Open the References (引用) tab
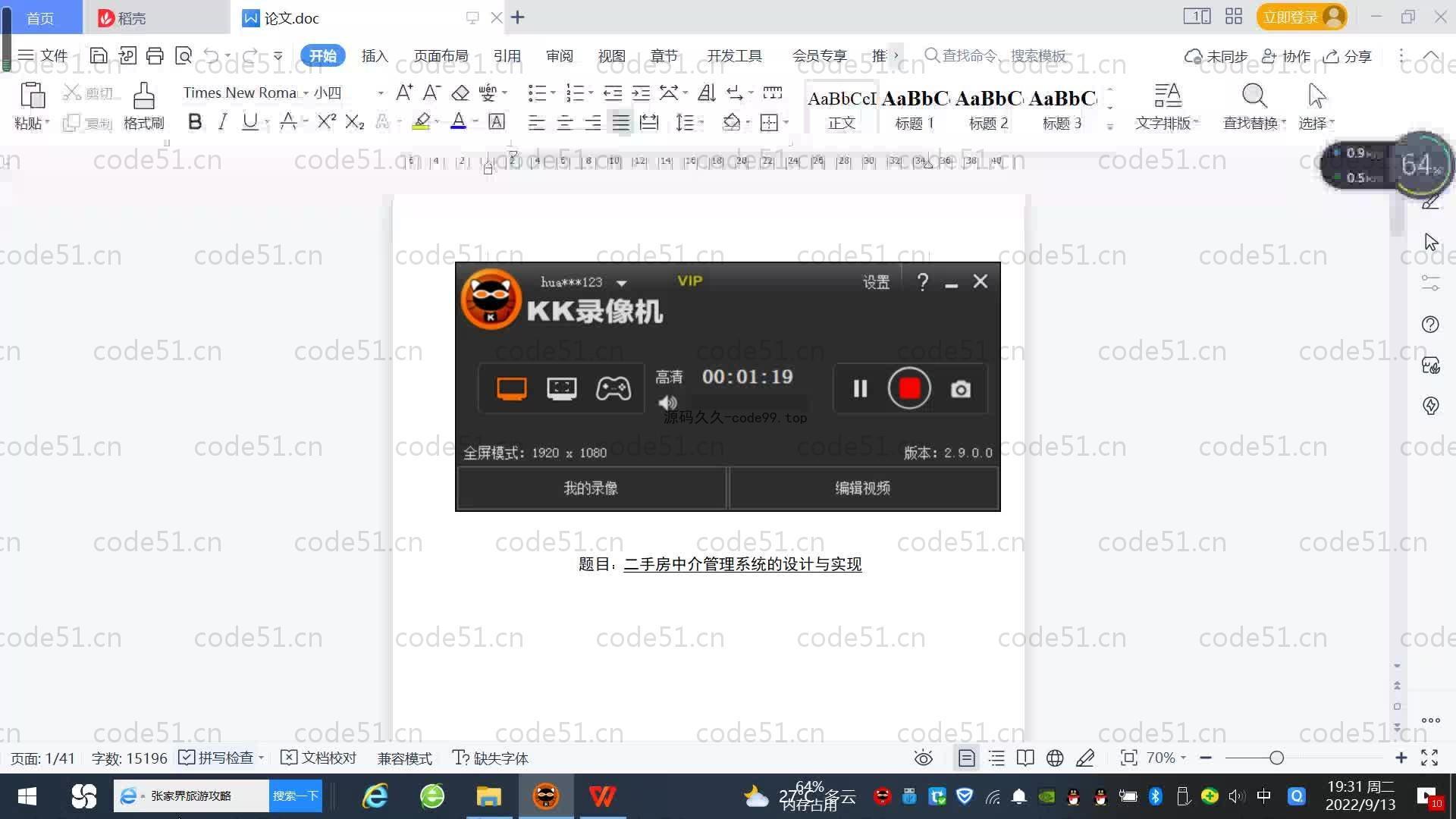Image resolution: width=1456 pixels, height=819 pixels. point(507,56)
